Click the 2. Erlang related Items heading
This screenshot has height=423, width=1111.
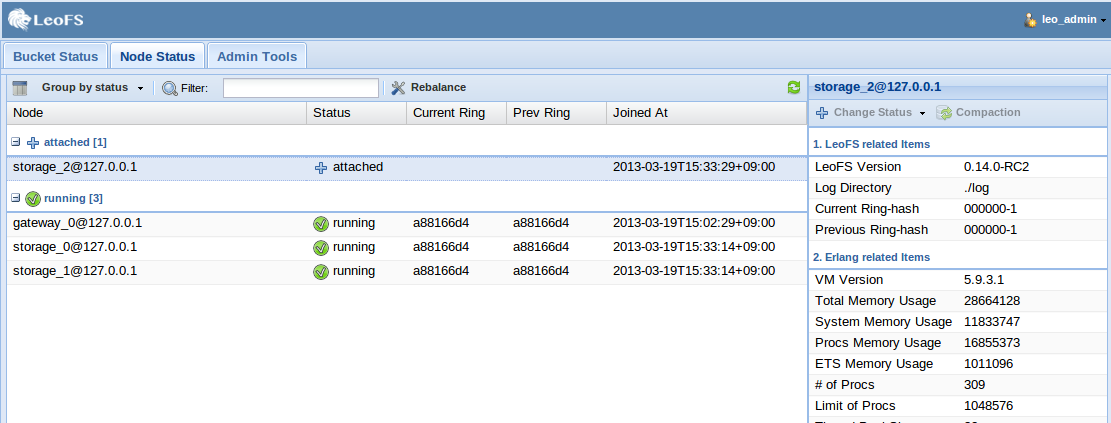point(871,256)
